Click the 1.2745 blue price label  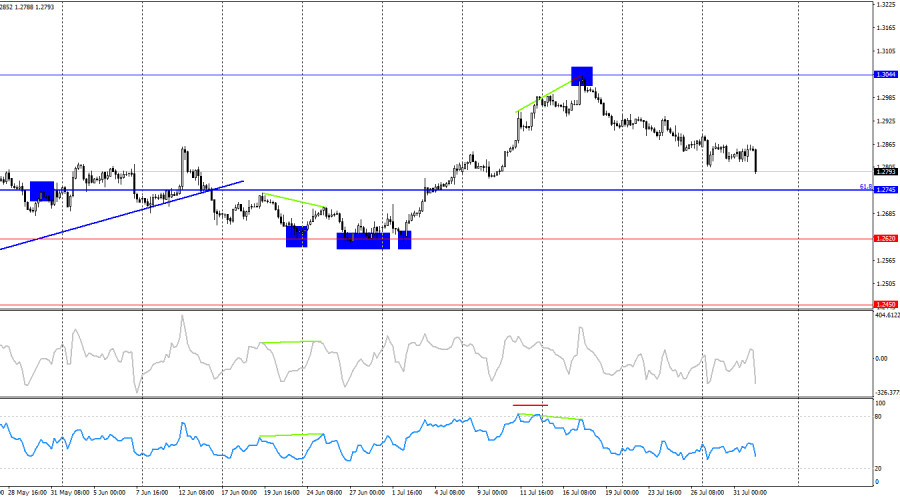tap(886, 190)
